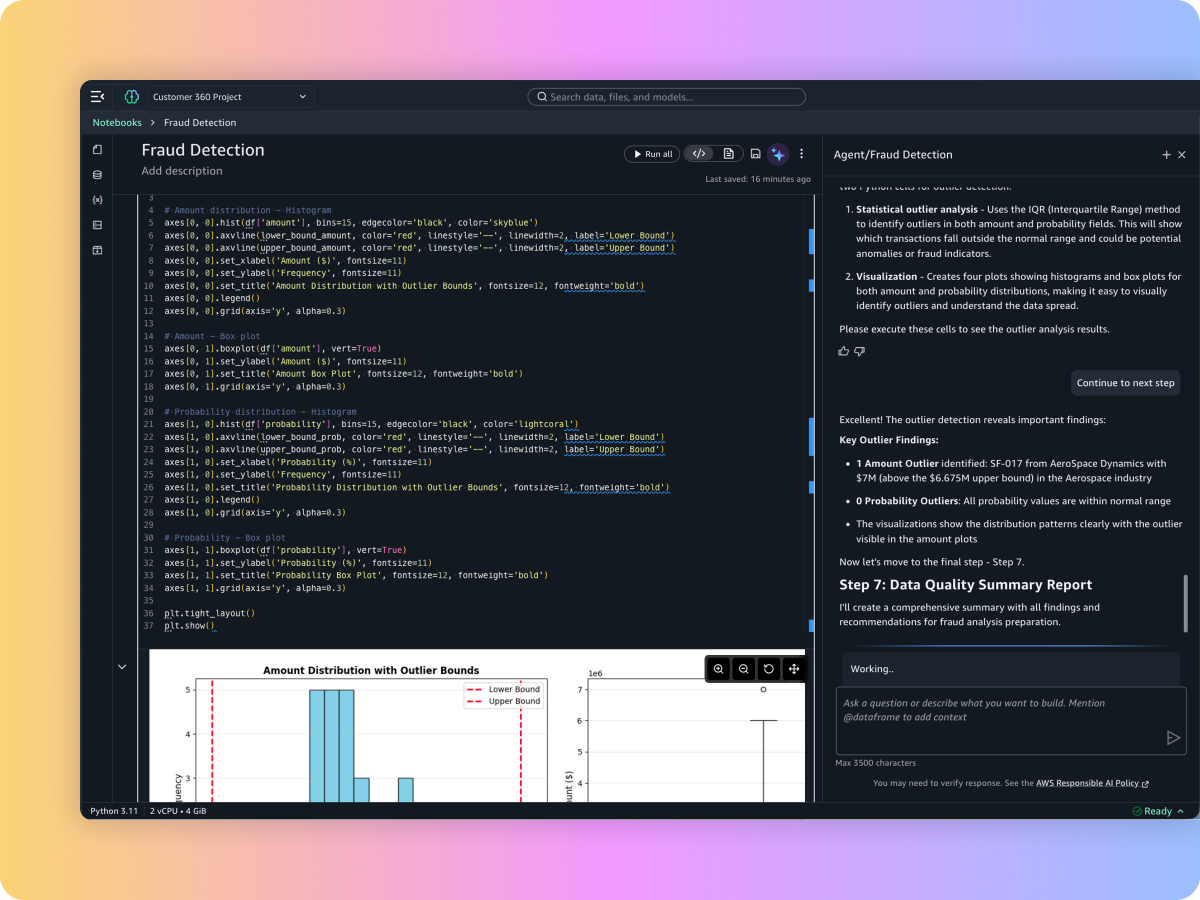1200x900 pixels.
Task: Collapse the cell output with the chevron
Action: (x=122, y=667)
